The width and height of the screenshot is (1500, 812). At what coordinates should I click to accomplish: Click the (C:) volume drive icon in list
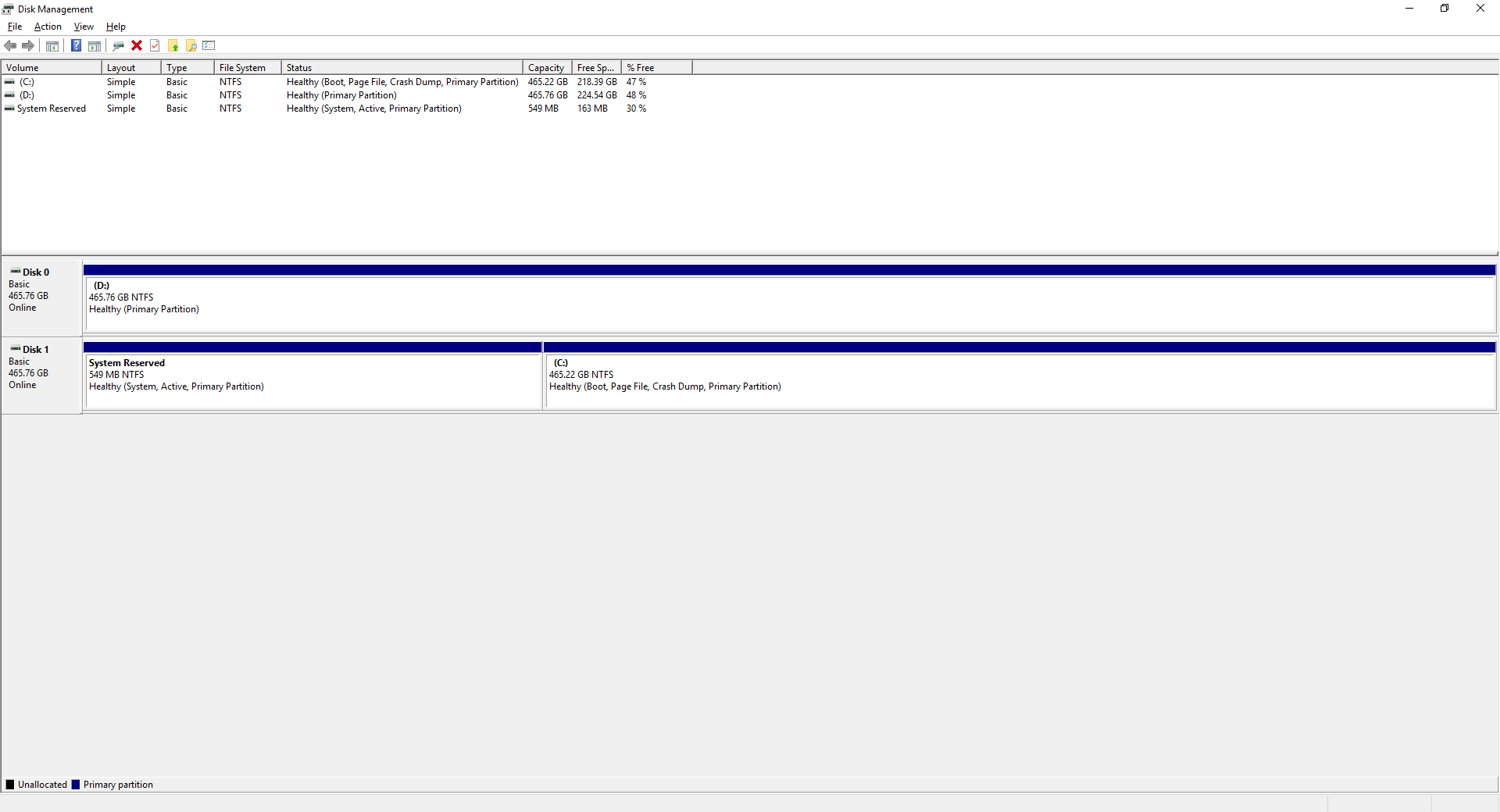point(9,82)
